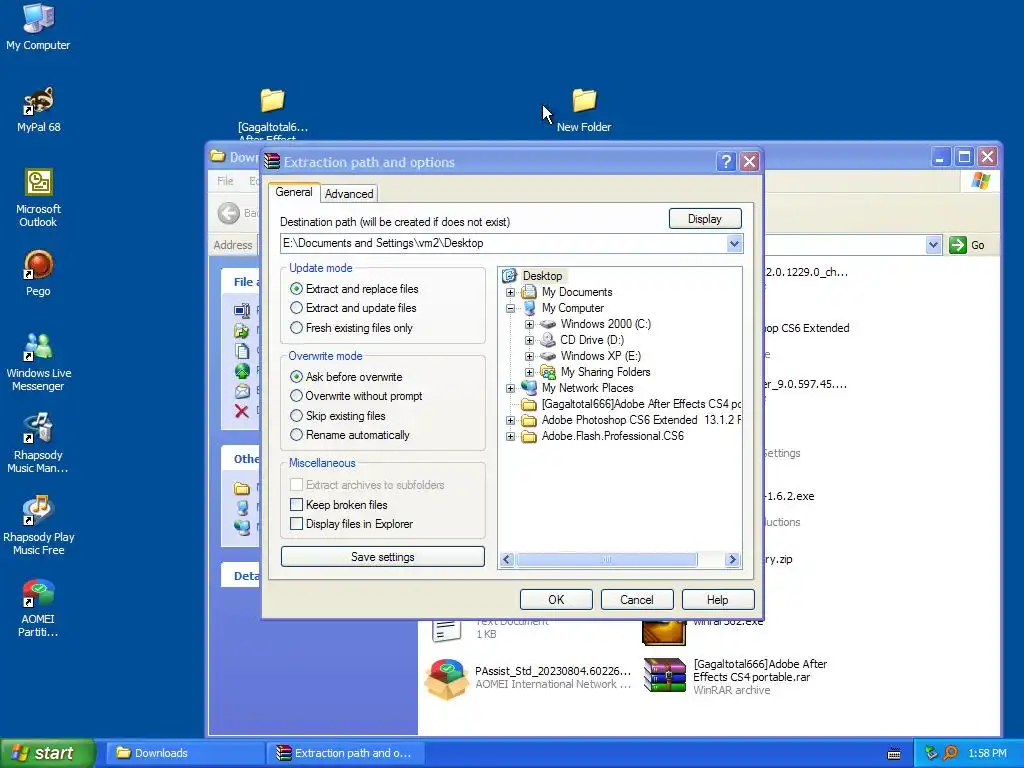Click the dialog's question mark help icon
The image size is (1024, 768).
pos(726,161)
